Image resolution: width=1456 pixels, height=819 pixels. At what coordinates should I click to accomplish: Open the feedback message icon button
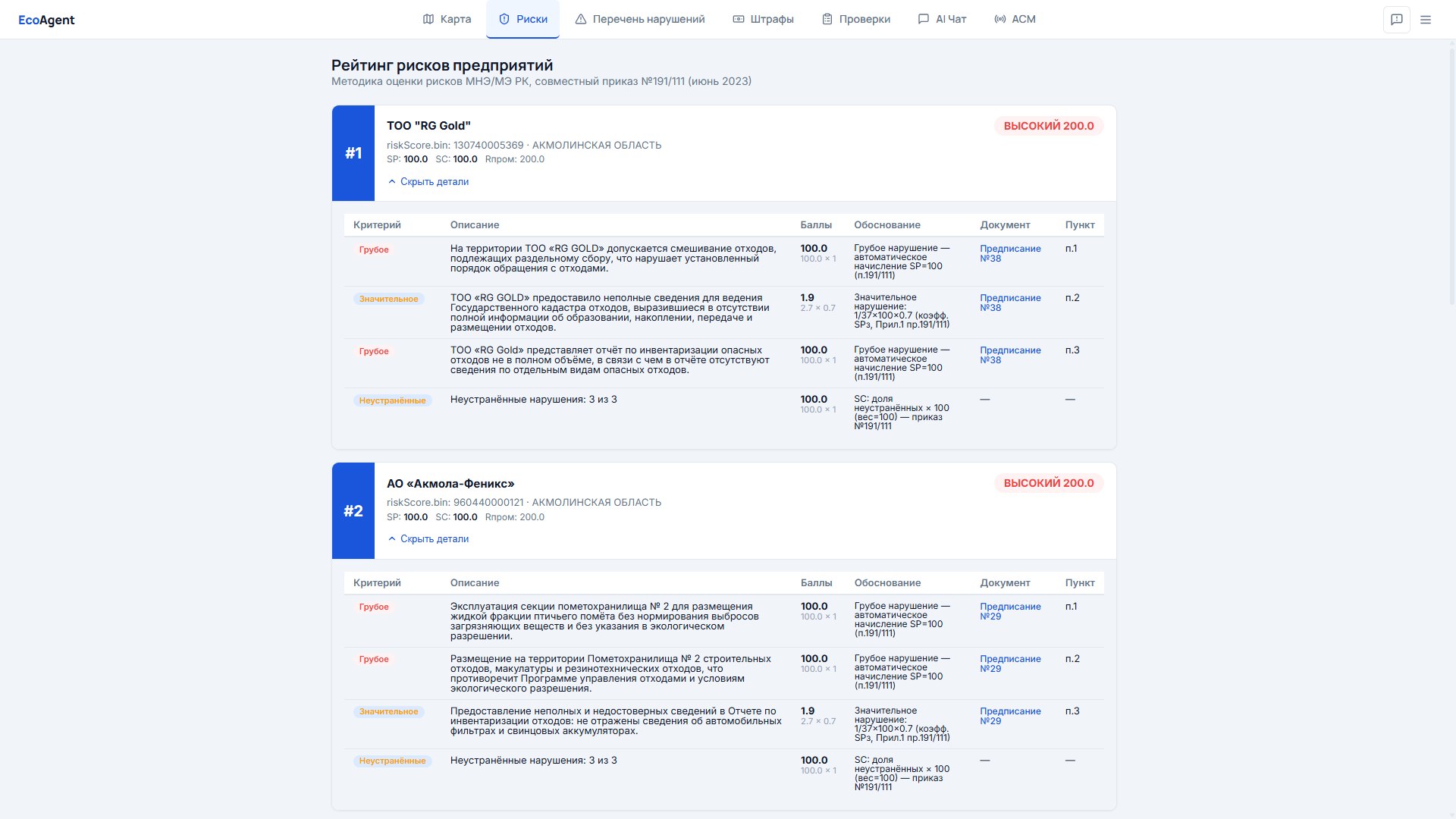[x=1397, y=20]
